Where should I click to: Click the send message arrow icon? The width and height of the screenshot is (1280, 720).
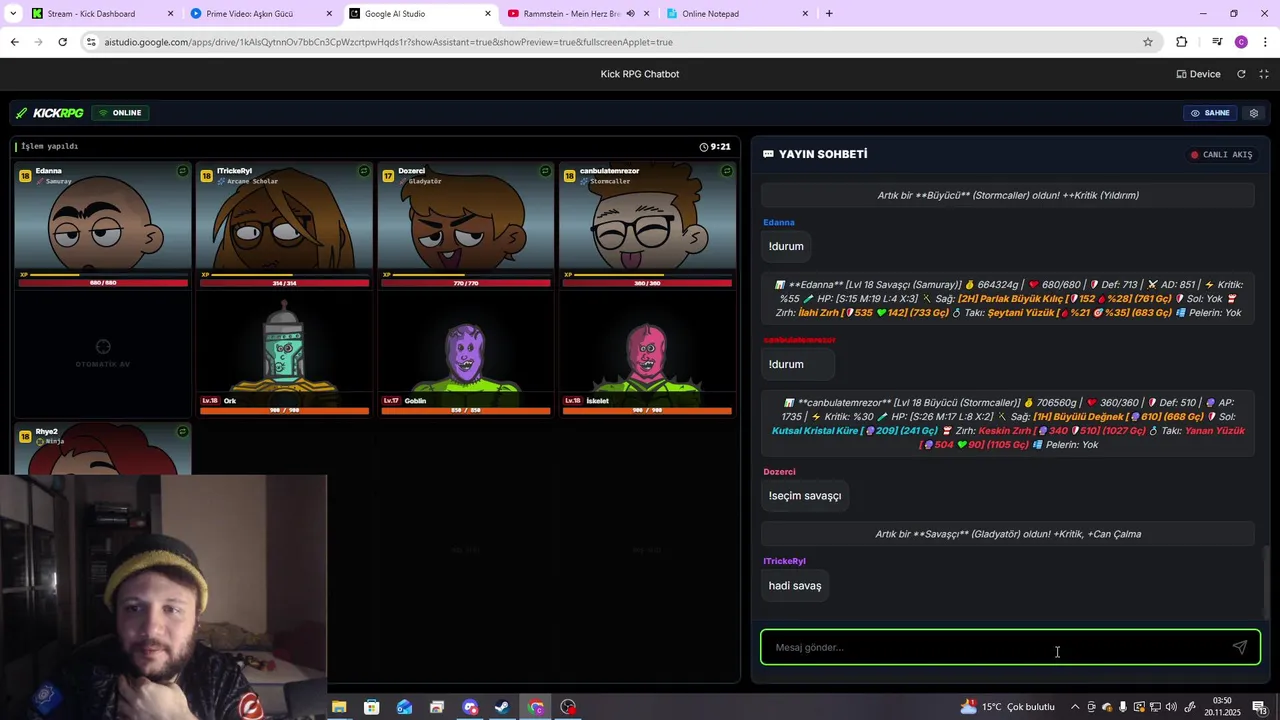pos(1240,647)
